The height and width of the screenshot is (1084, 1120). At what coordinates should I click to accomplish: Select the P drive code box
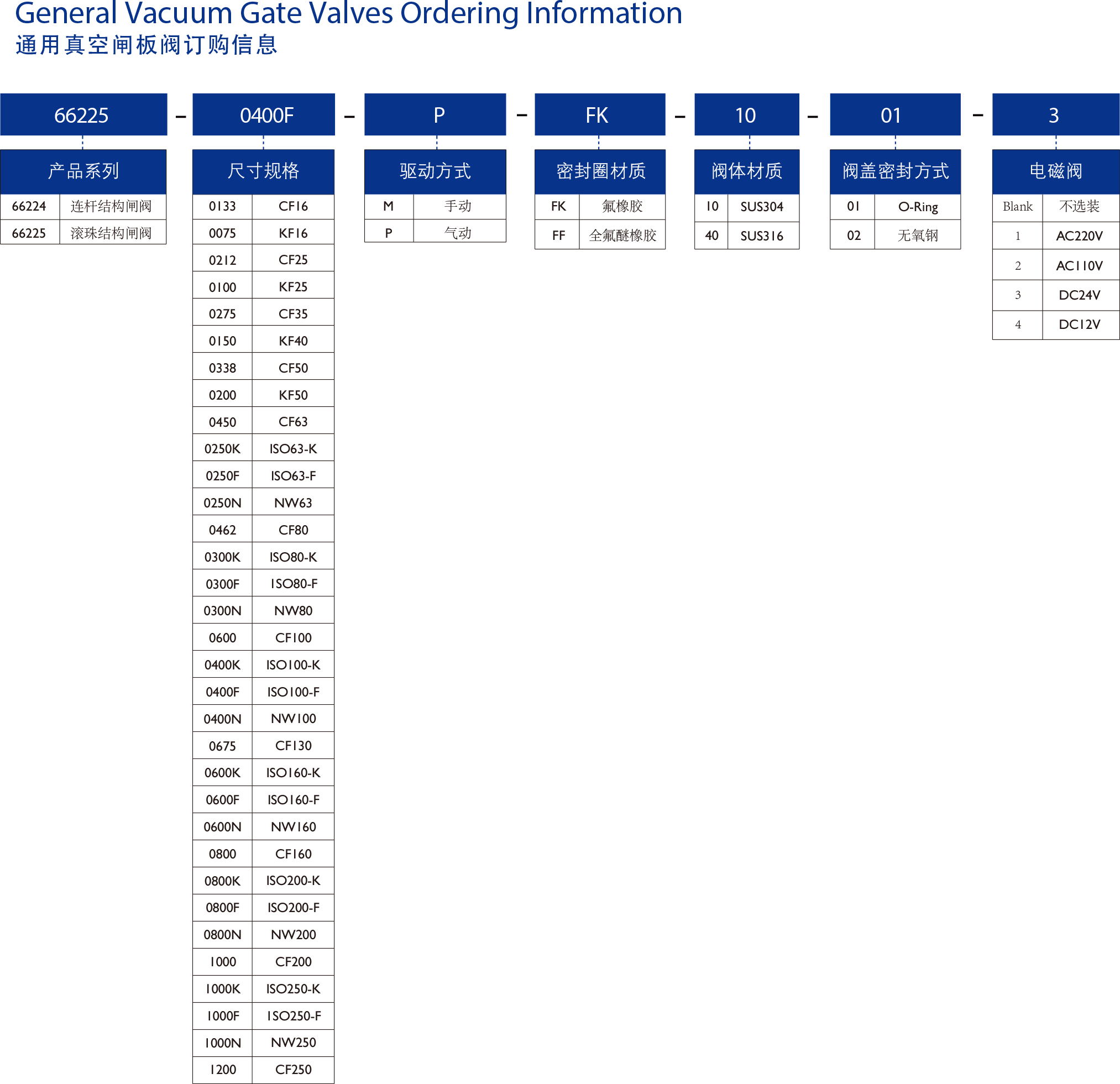[x=435, y=115]
